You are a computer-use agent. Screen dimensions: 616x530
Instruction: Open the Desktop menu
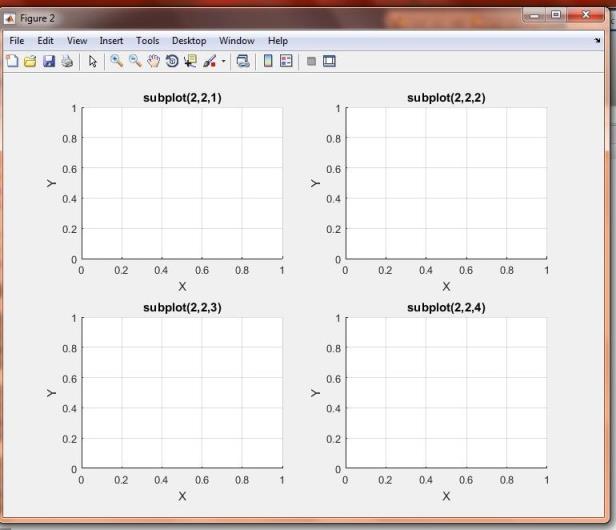189,41
